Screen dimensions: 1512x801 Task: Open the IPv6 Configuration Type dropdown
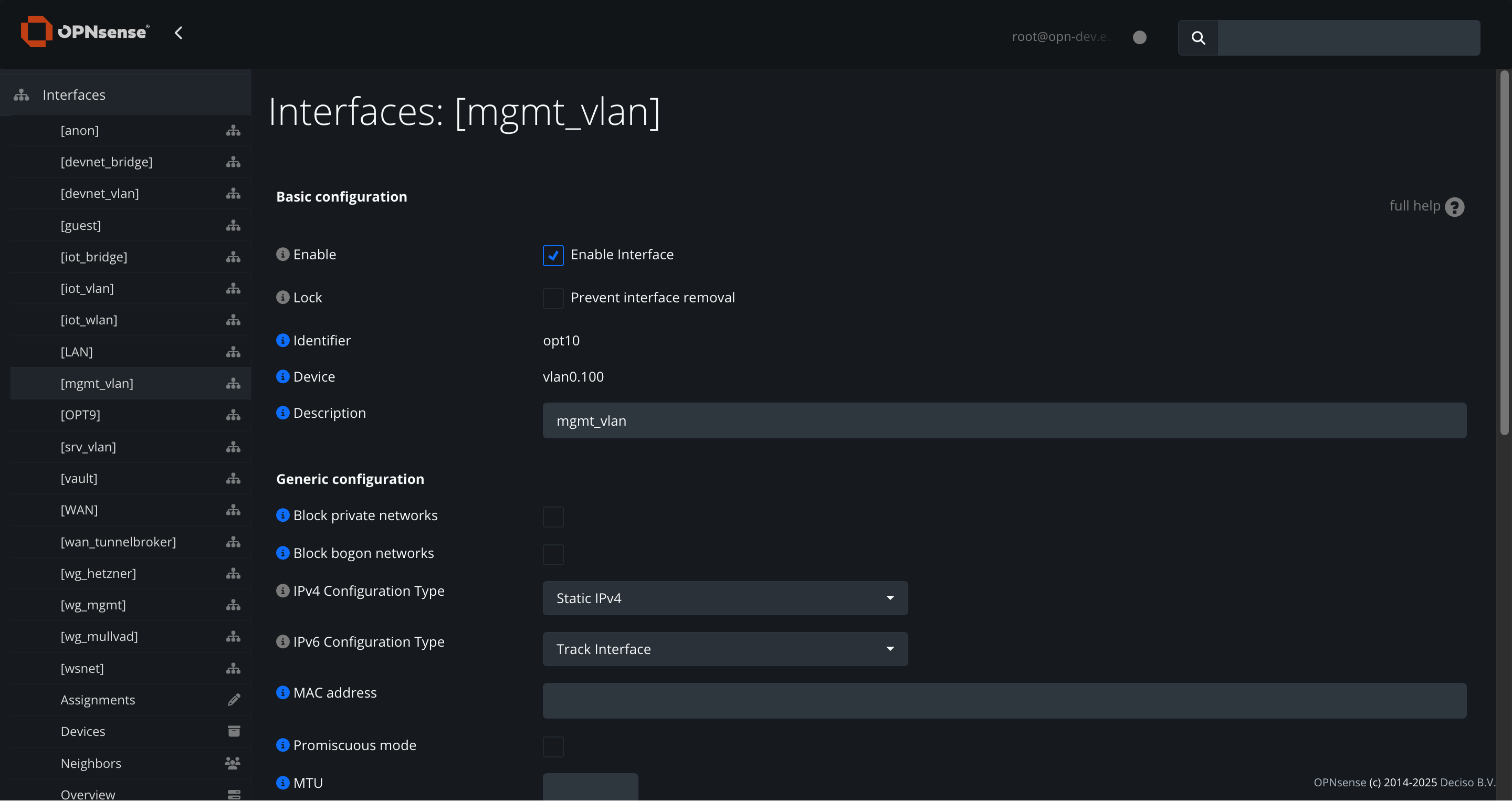(x=724, y=649)
